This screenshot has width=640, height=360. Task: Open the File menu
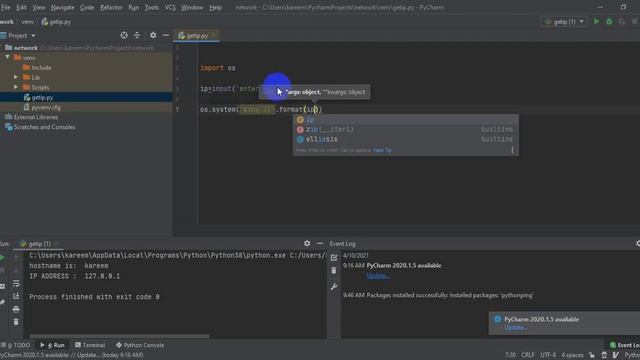click(5, 7)
